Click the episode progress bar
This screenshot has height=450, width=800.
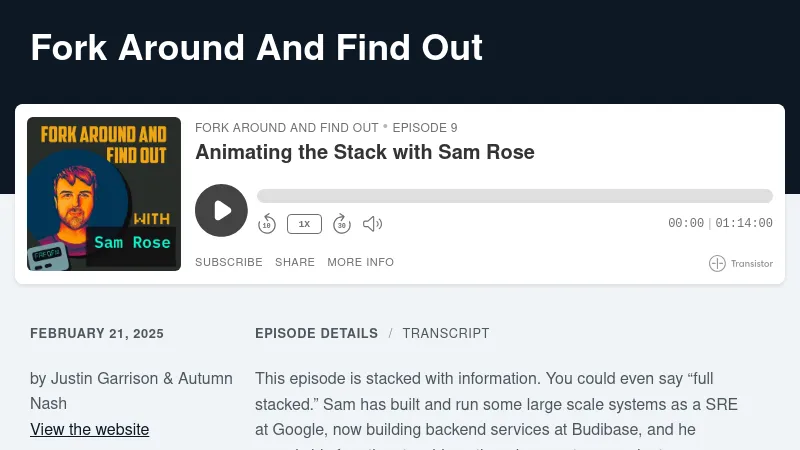pos(514,196)
